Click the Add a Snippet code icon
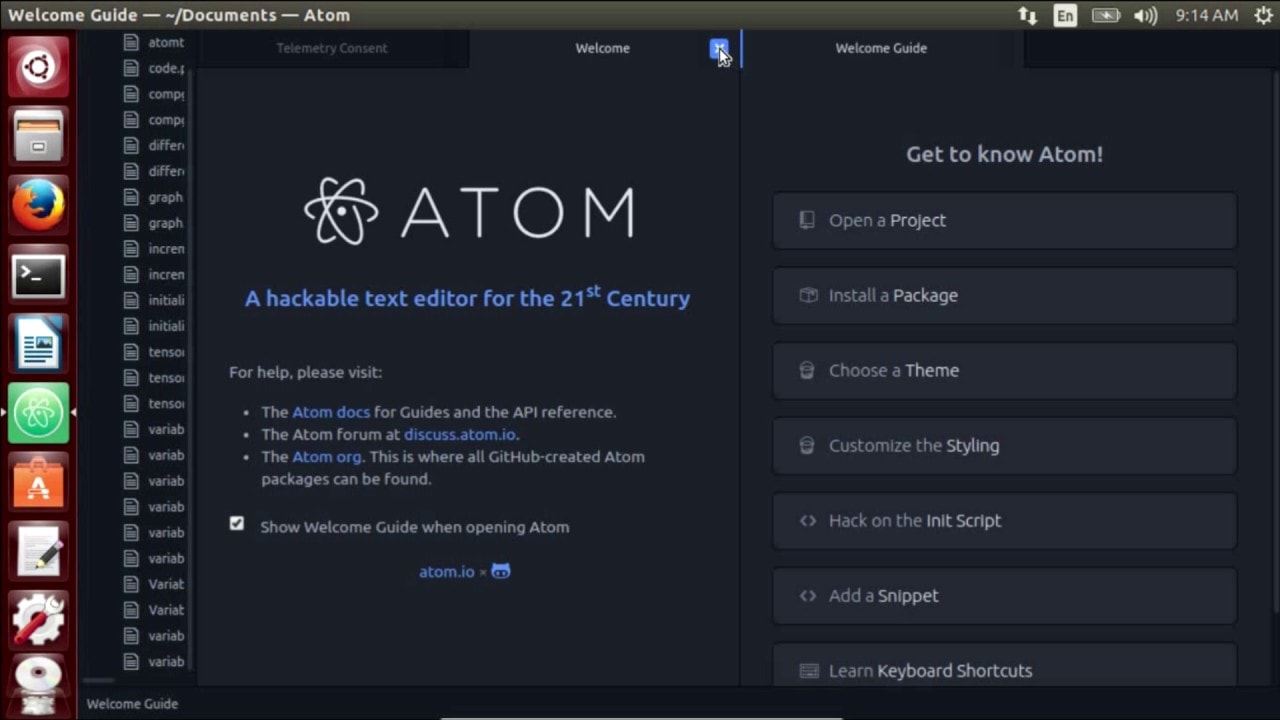Viewport: 1280px width, 720px height. [807, 595]
